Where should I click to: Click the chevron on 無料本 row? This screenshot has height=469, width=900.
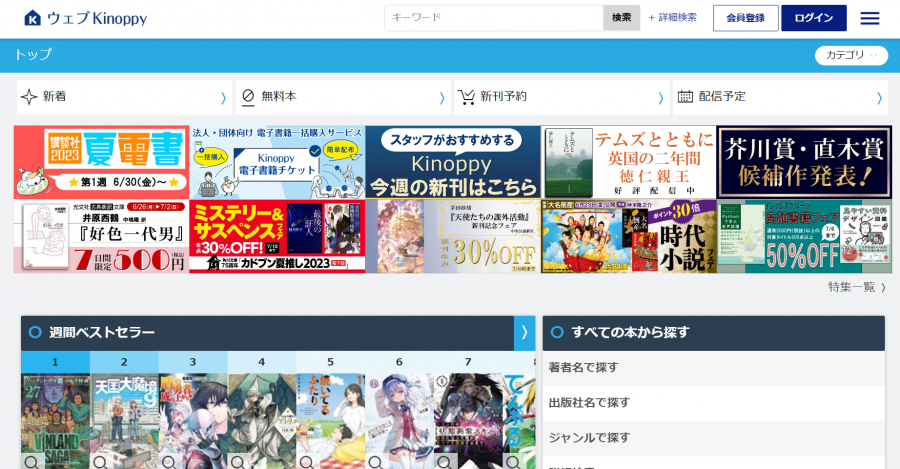click(x=442, y=98)
